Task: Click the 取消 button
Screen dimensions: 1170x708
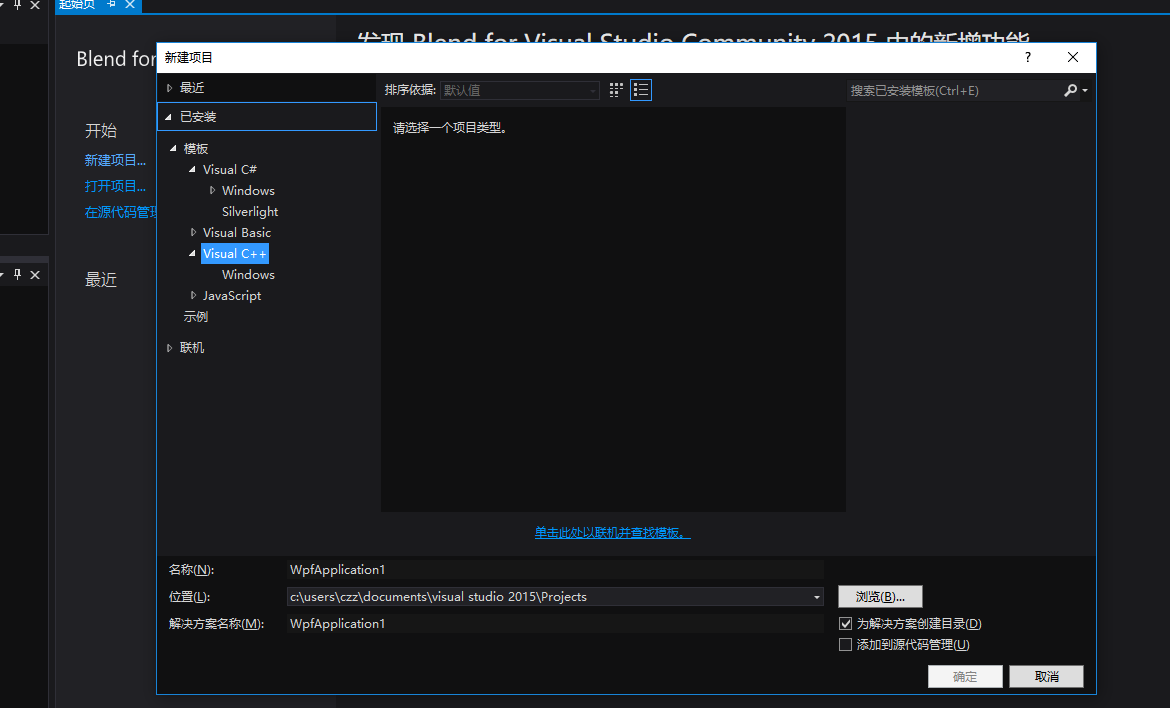Action: (1046, 677)
